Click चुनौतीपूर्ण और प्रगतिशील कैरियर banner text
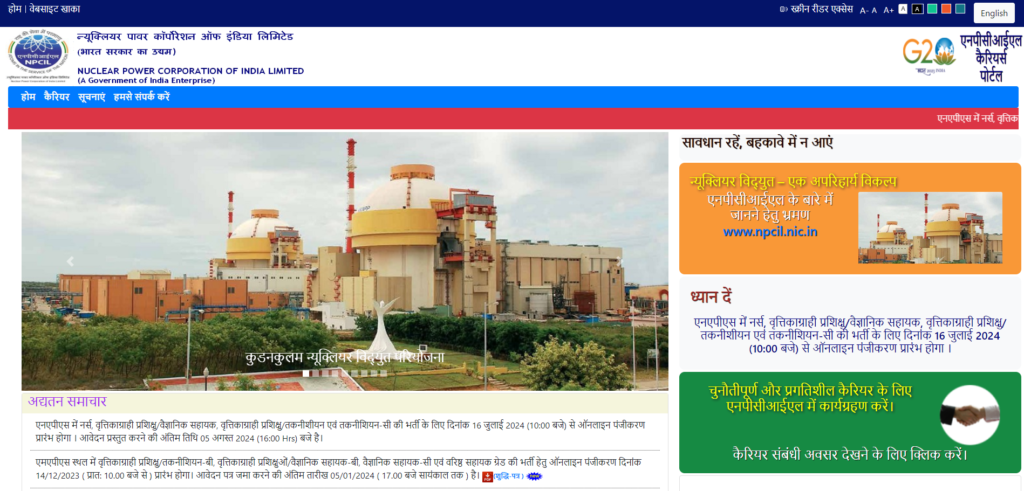Image resolution: width=1024 pixels, height=491 pixels. pyautogui.click(x=810, y=399)
